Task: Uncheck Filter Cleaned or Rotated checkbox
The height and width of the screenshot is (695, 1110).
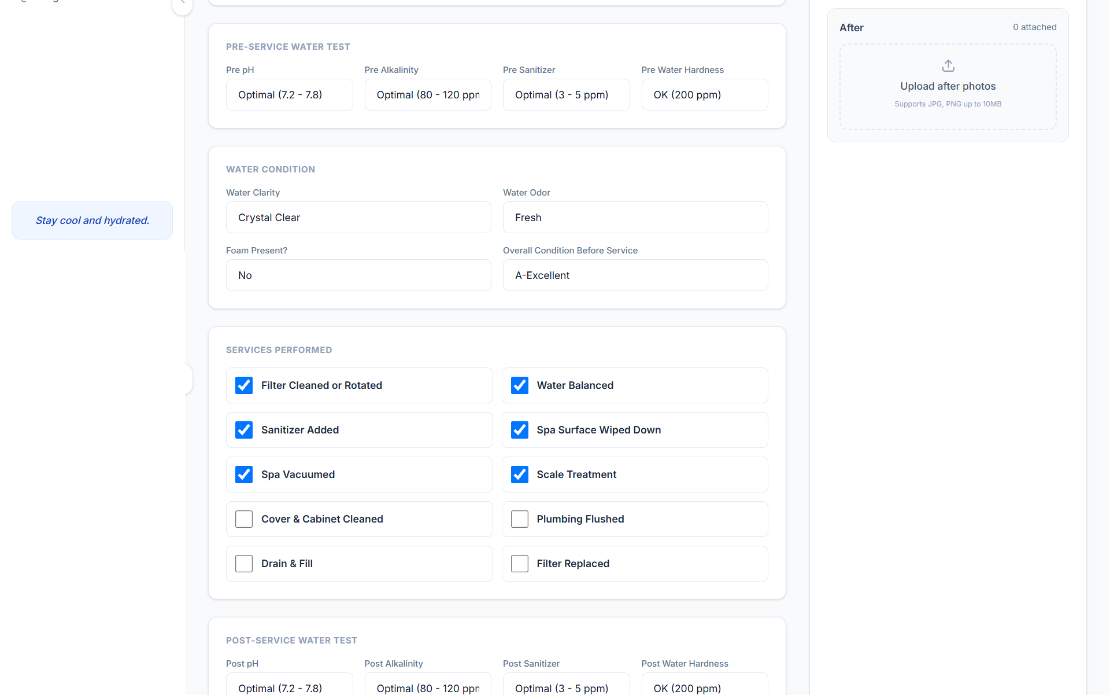Action: 244,385
